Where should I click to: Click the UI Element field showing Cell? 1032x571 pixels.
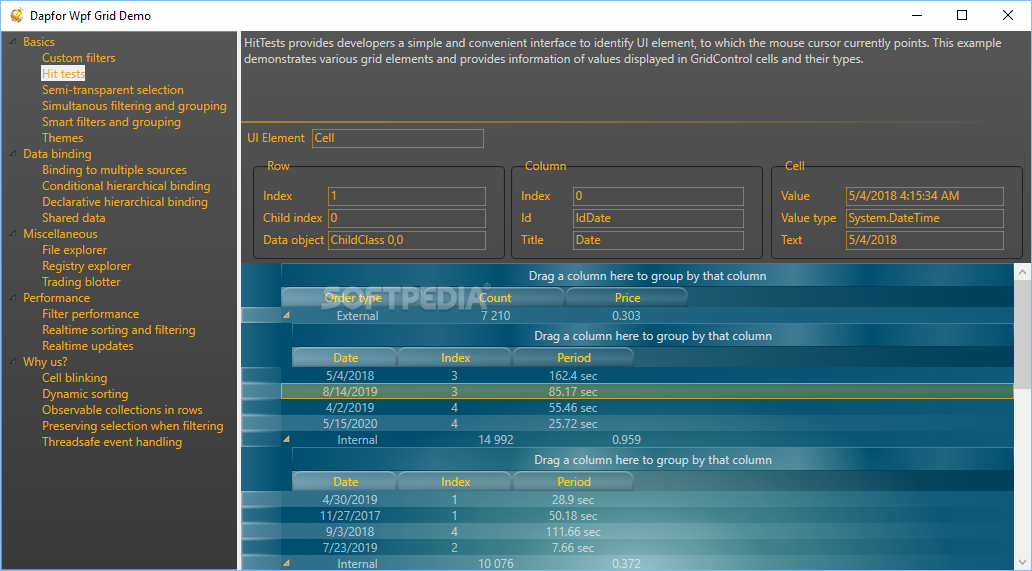[x=398, y=138]
